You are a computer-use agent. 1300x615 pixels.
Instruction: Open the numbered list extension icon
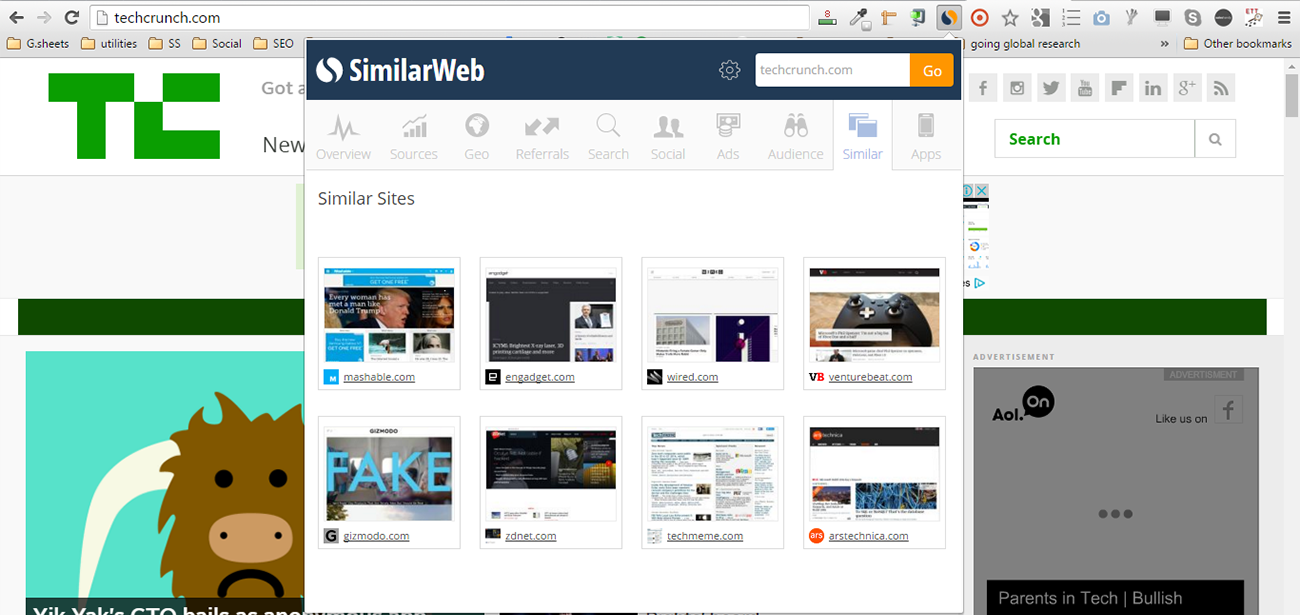click(x=1071, y=17)
